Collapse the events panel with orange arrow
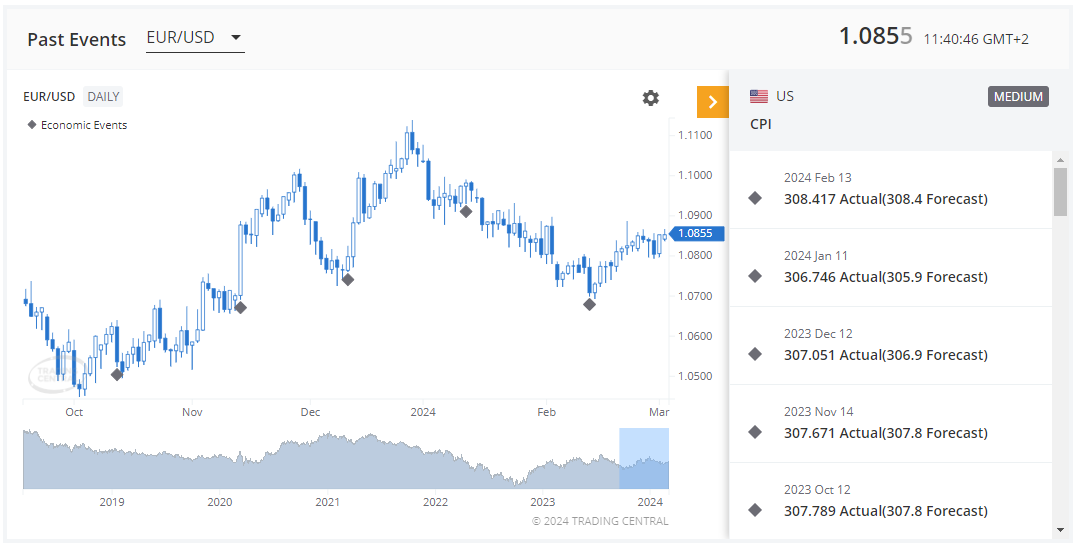Viewport: 1079px width, 549px height. click(712, 103)
